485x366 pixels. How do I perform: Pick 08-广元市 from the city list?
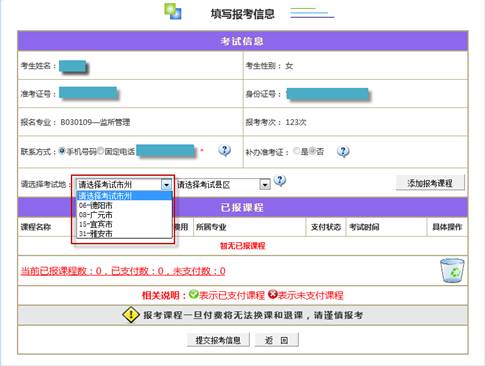coord(124,215)
